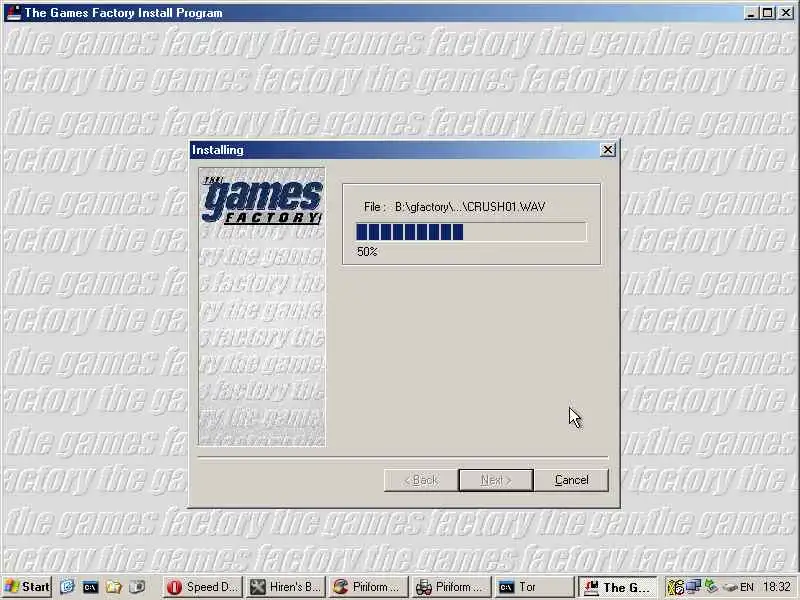The image size is (800, 600).
Task: Close the Installing dialog with its X
Action: pos(607,150)
